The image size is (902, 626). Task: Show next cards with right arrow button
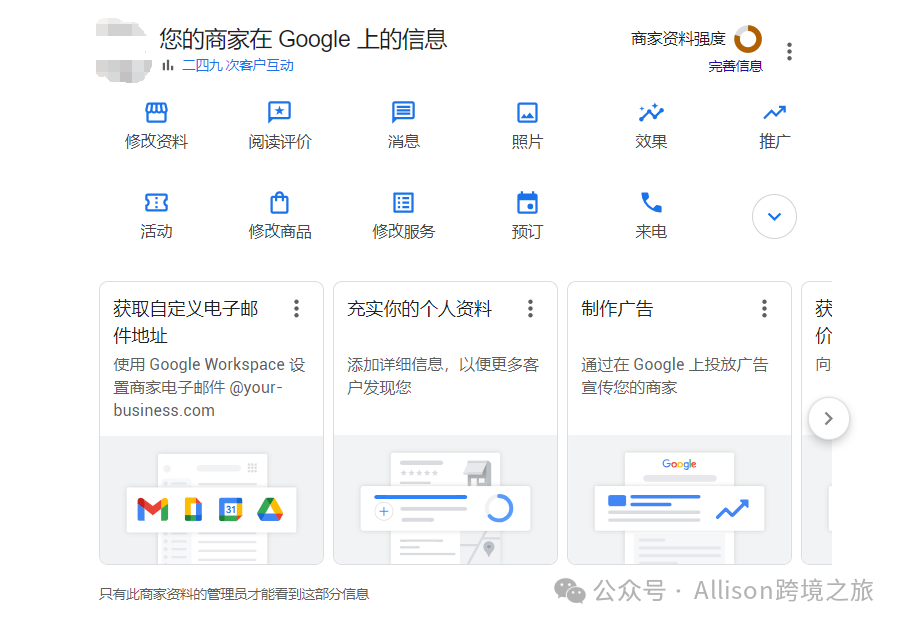[x=828, y=418]
